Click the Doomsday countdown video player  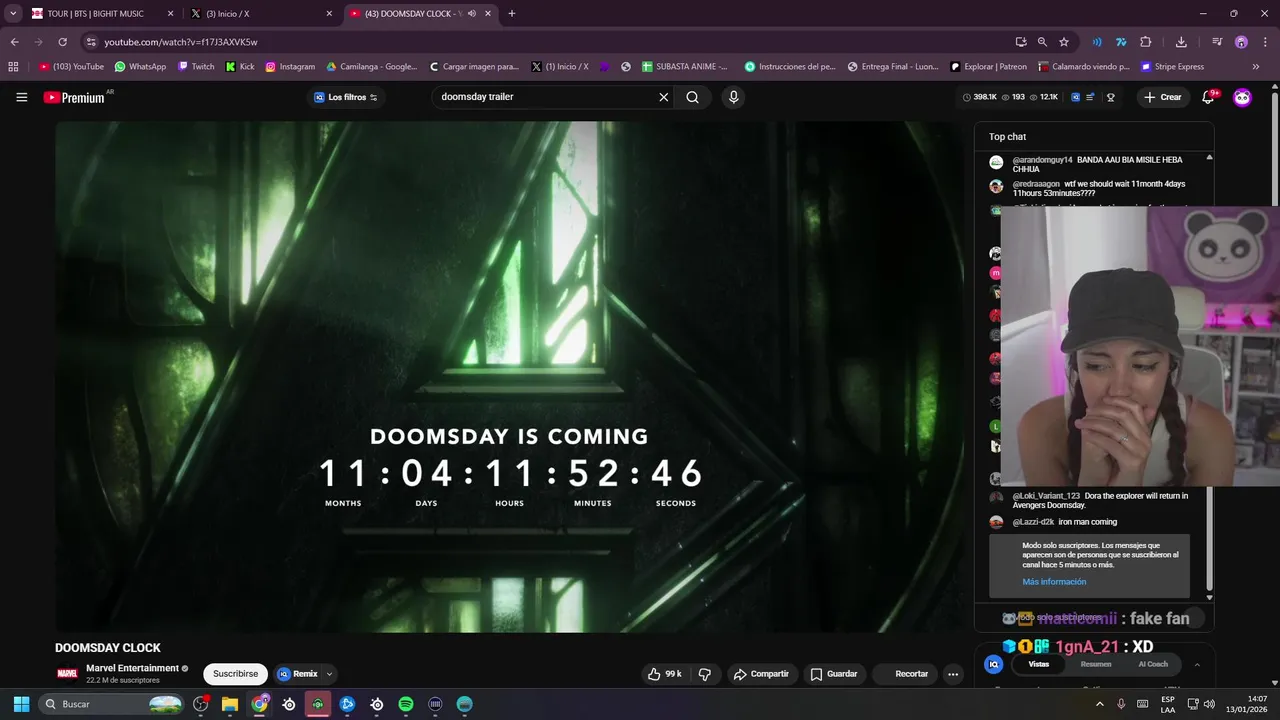pos(511,377)
